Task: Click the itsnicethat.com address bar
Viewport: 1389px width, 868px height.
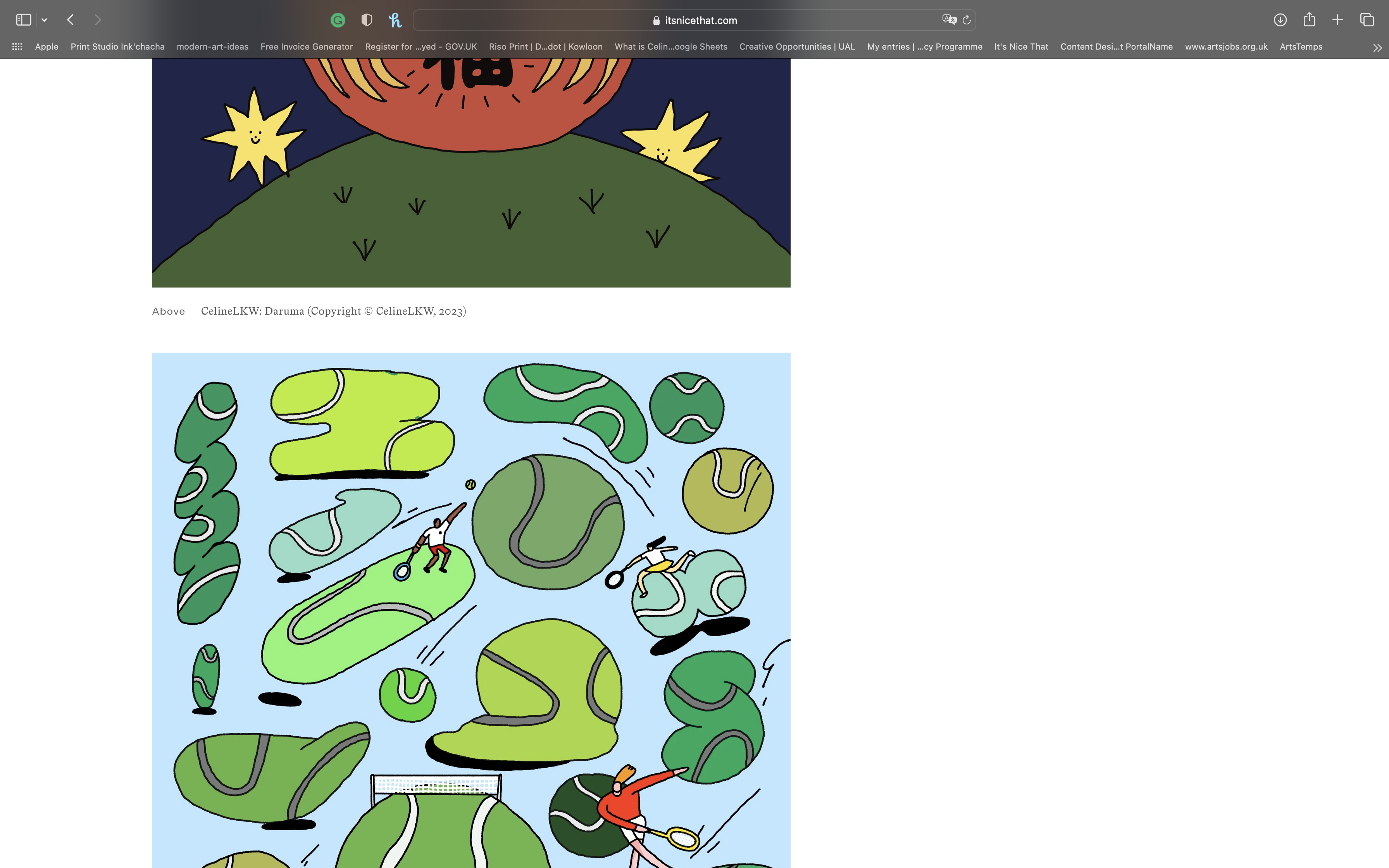Action: pos(694,20)
